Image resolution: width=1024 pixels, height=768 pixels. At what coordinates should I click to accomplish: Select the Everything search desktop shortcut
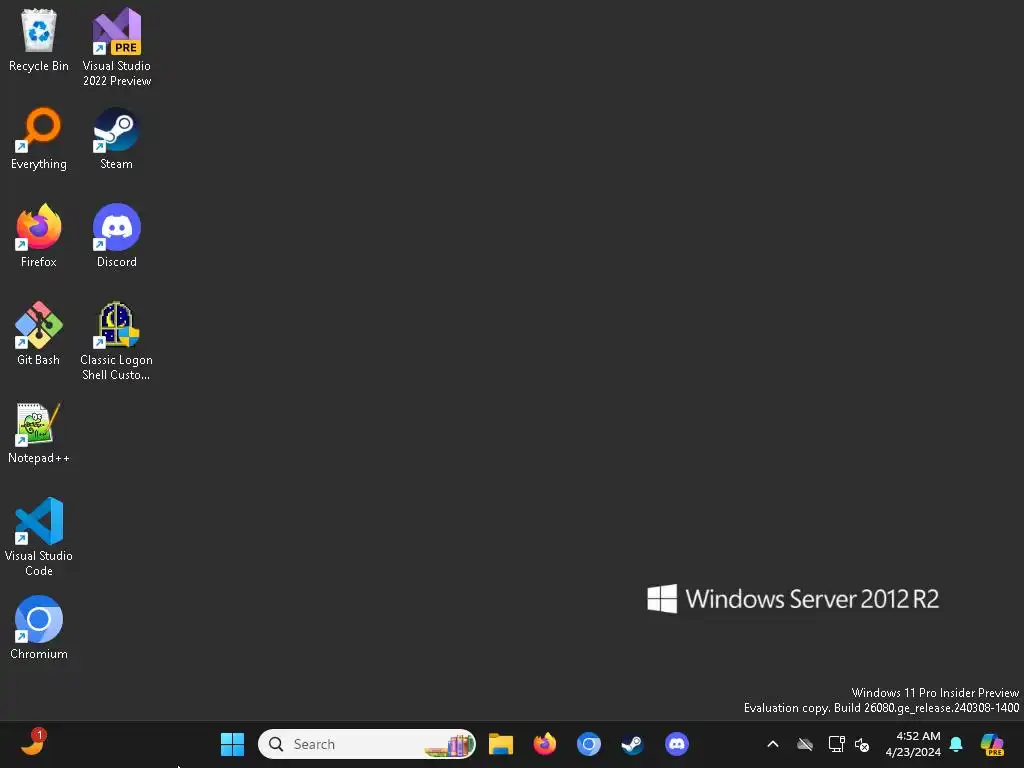(39, 138)
